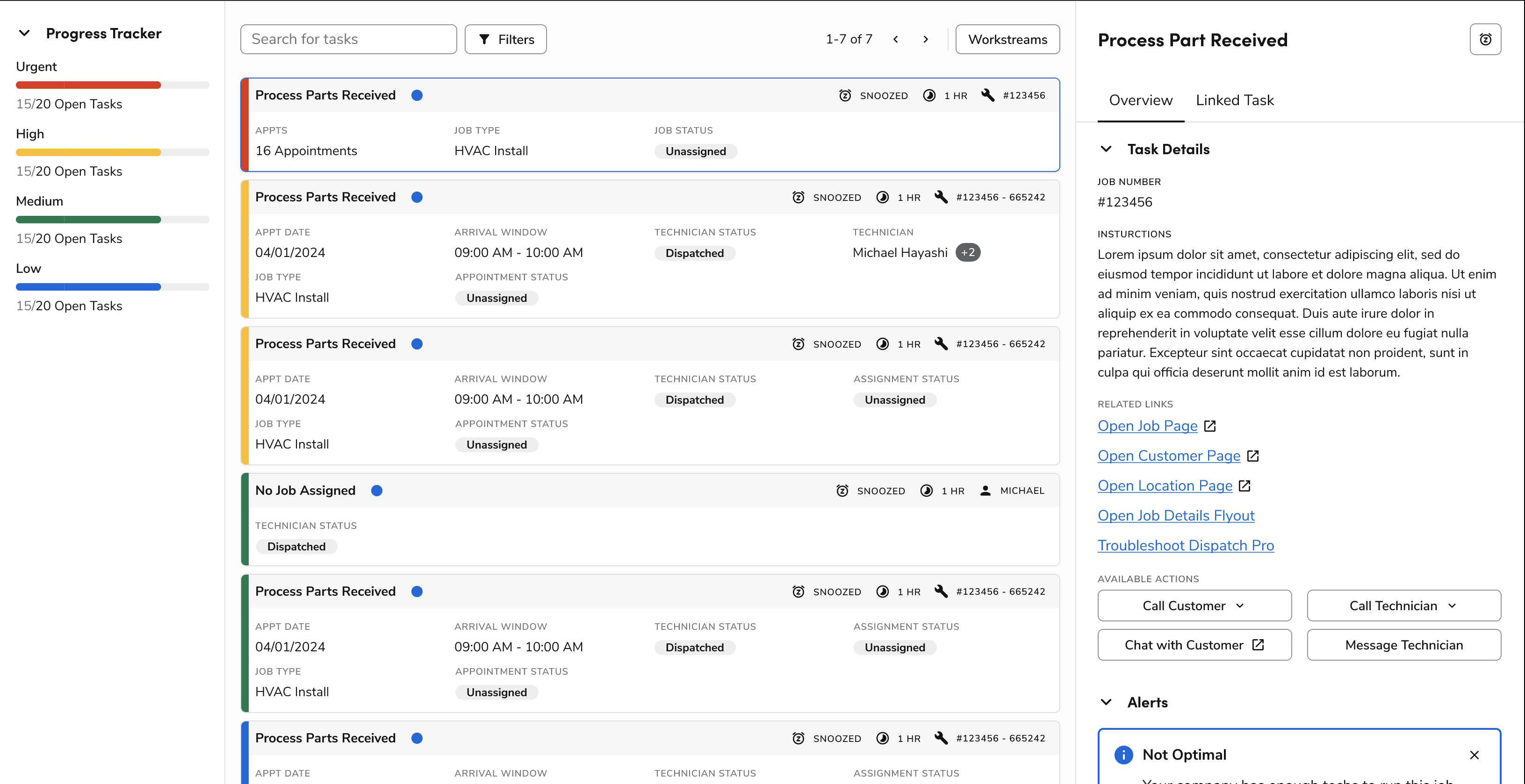Click the Medium green progress bar
The height and width of the screenshot is (784, 1525).
pyautogui.click(x=113, y=220)
